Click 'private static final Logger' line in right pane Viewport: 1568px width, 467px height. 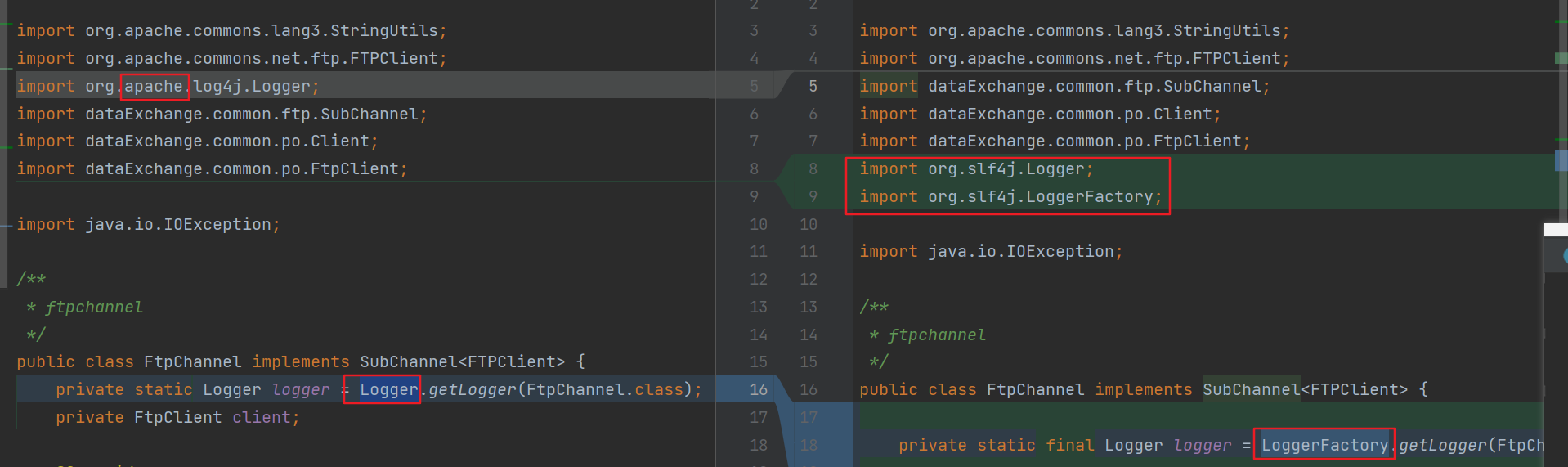(1221, 445)
